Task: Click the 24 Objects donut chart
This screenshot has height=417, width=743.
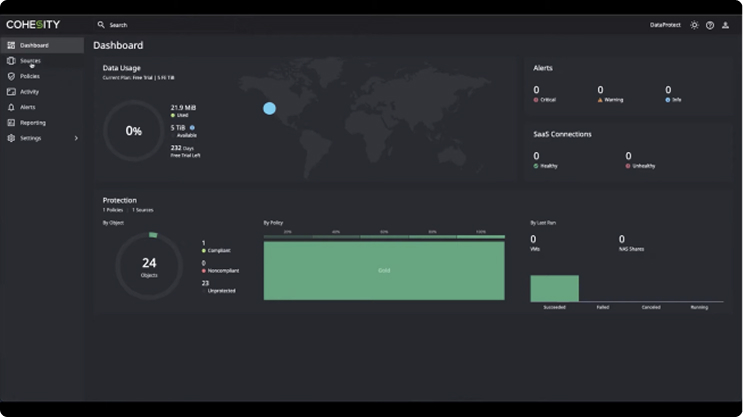Action: (149, 266)
